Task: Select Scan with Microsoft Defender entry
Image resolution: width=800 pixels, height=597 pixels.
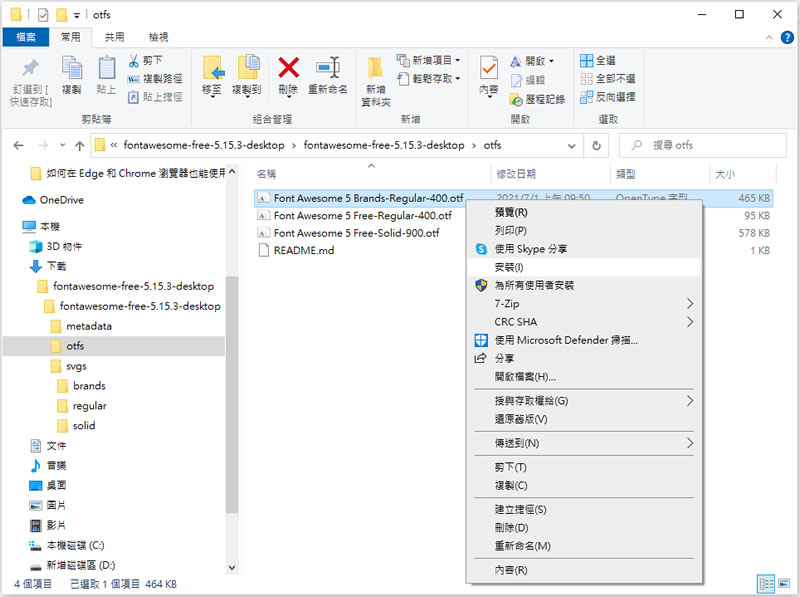Action: click(584, 340)
